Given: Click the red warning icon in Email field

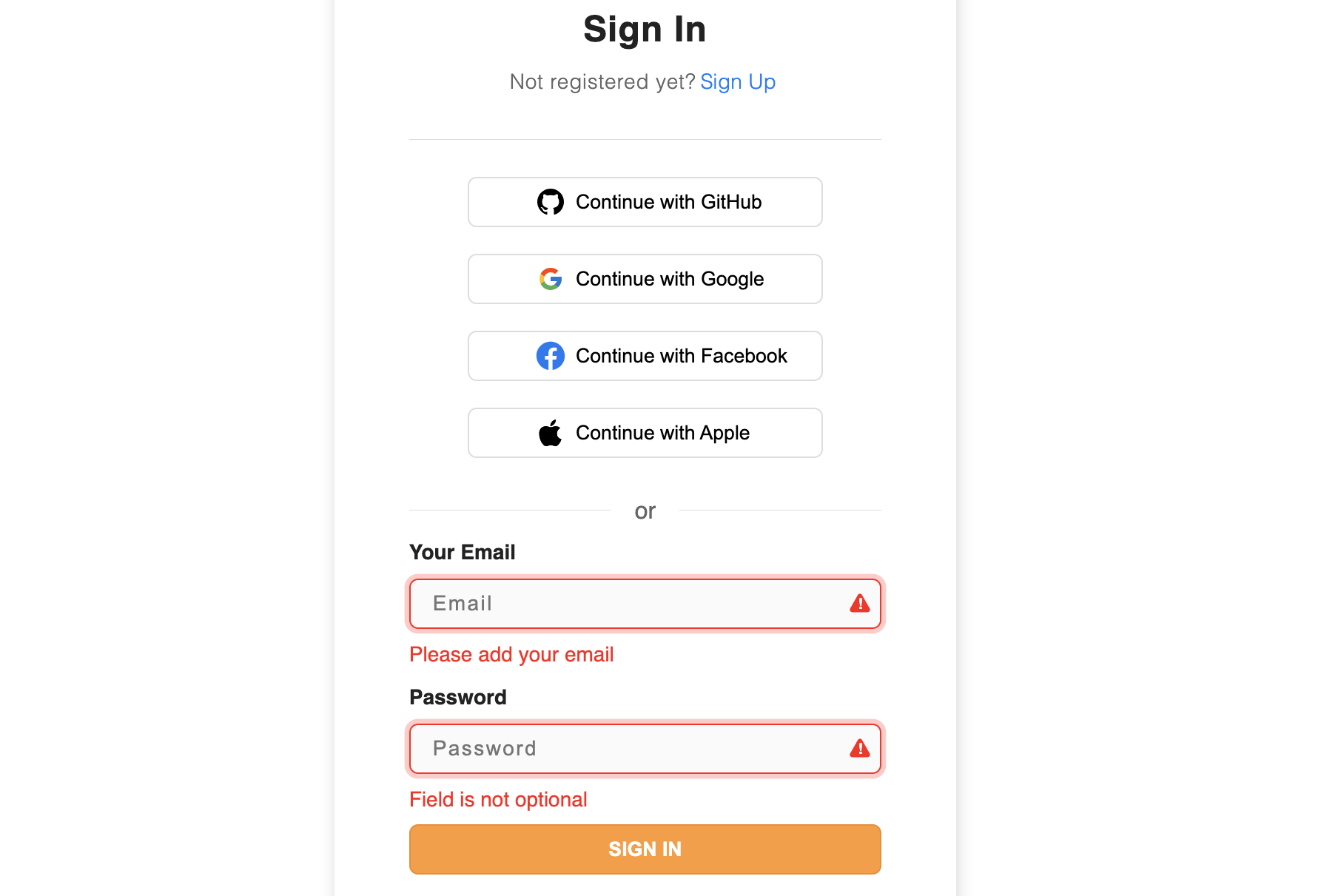Looking at the screenshot, I should click(x=859, y=604).
